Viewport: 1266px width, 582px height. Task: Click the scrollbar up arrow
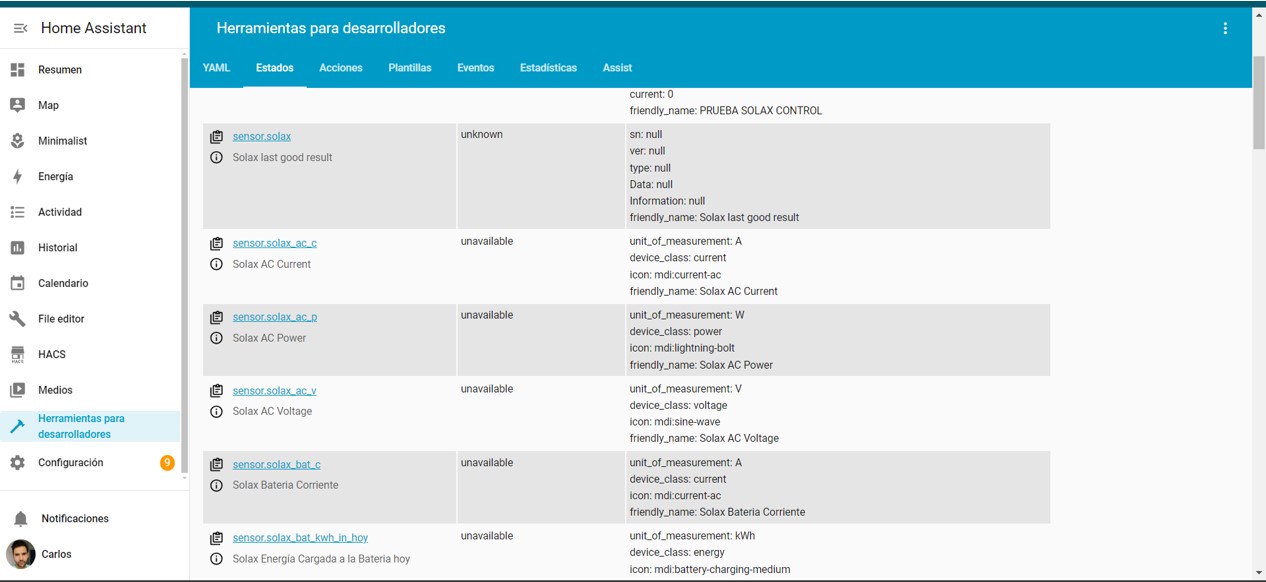pyautogui.click(x=1258, y=14)
